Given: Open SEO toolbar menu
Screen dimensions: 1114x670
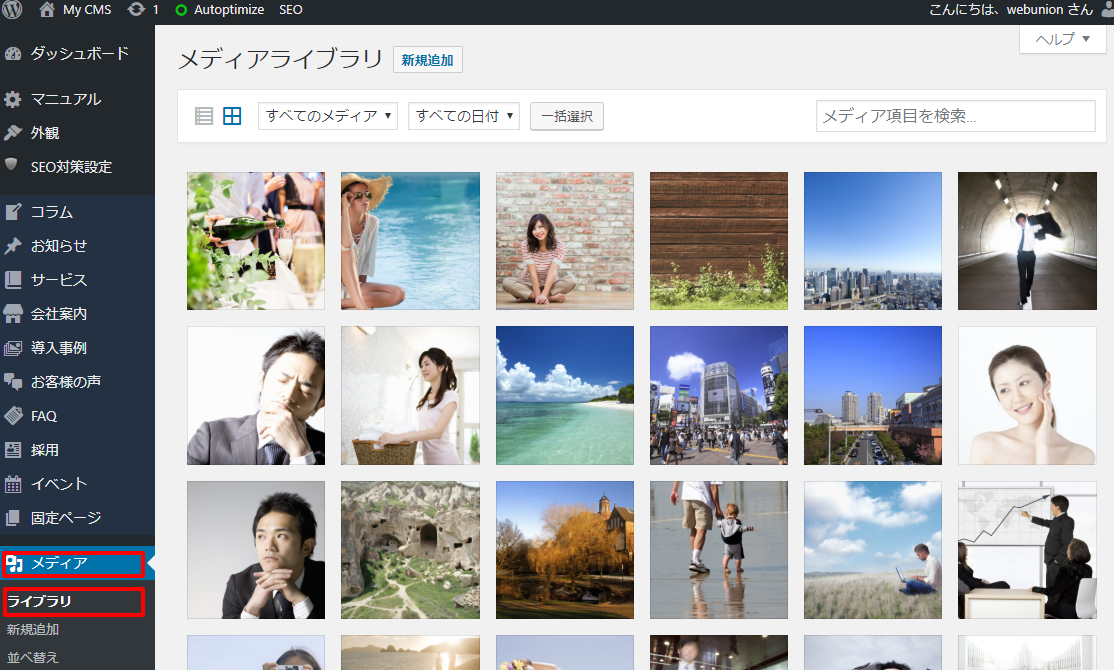Looking at the screenshot, I should pyautogui.click(x=291, y=10).
